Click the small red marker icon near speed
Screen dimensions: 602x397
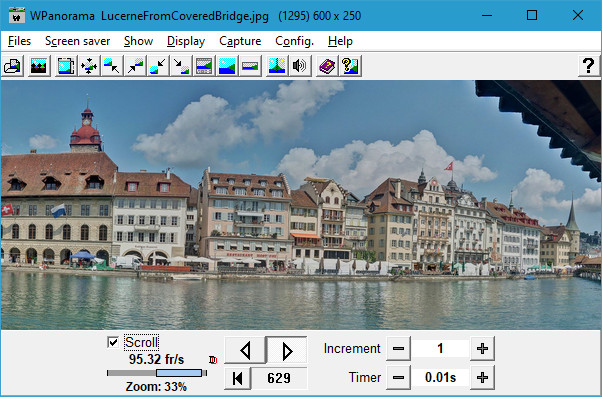coord(213,360)
